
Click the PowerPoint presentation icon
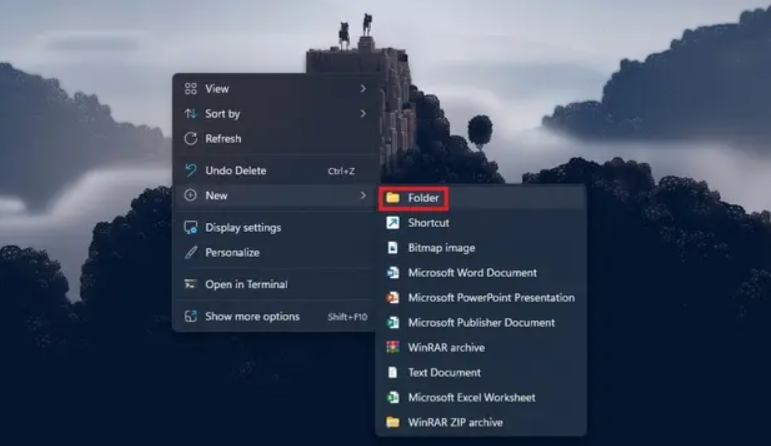click(392, 297)
